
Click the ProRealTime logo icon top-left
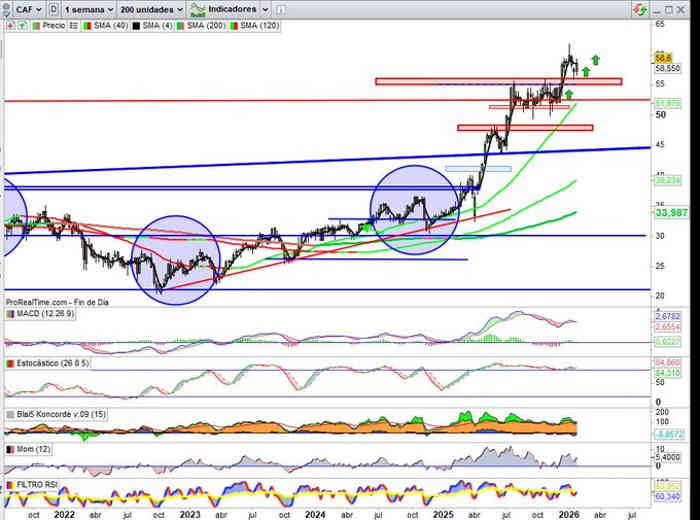pos(8,8)
